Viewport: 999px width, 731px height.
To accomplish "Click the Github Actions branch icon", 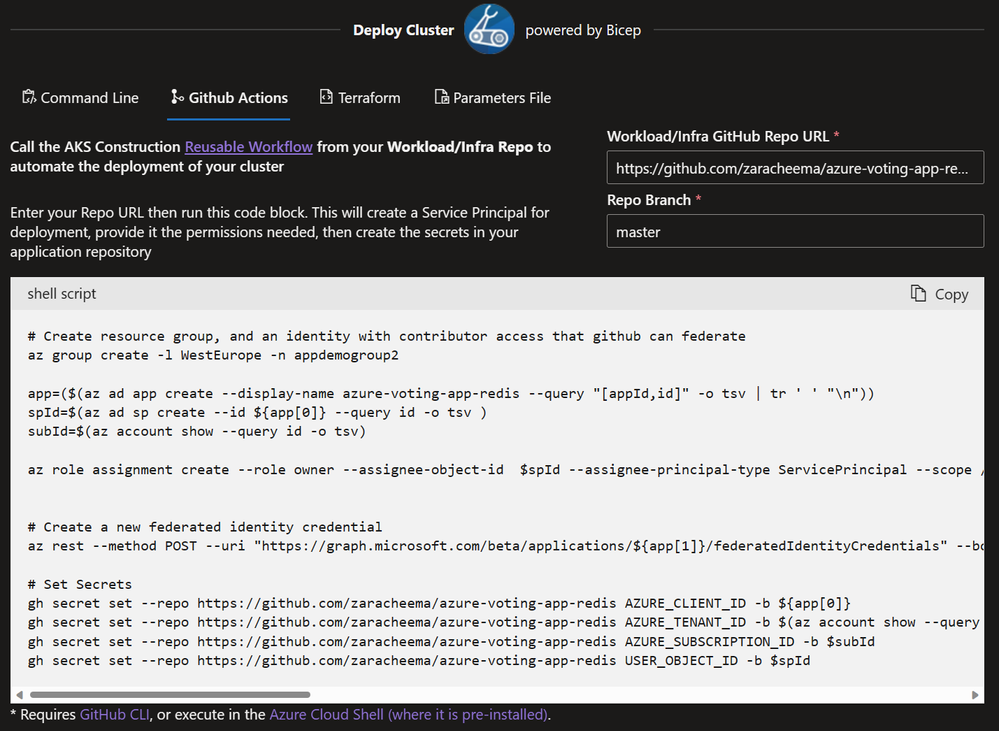I will 177,97.
